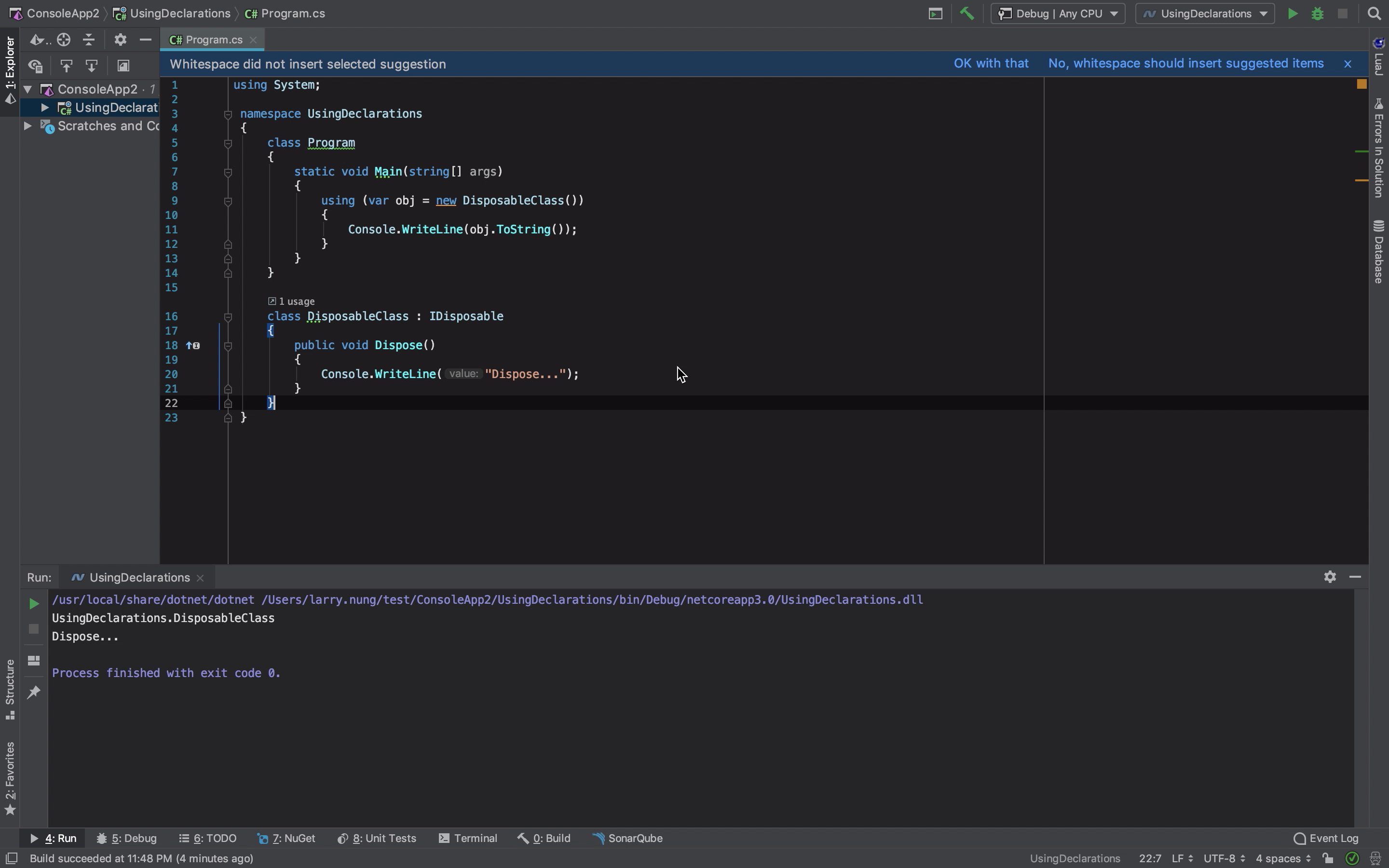Close the UsingDeclarations run tab

200,578
